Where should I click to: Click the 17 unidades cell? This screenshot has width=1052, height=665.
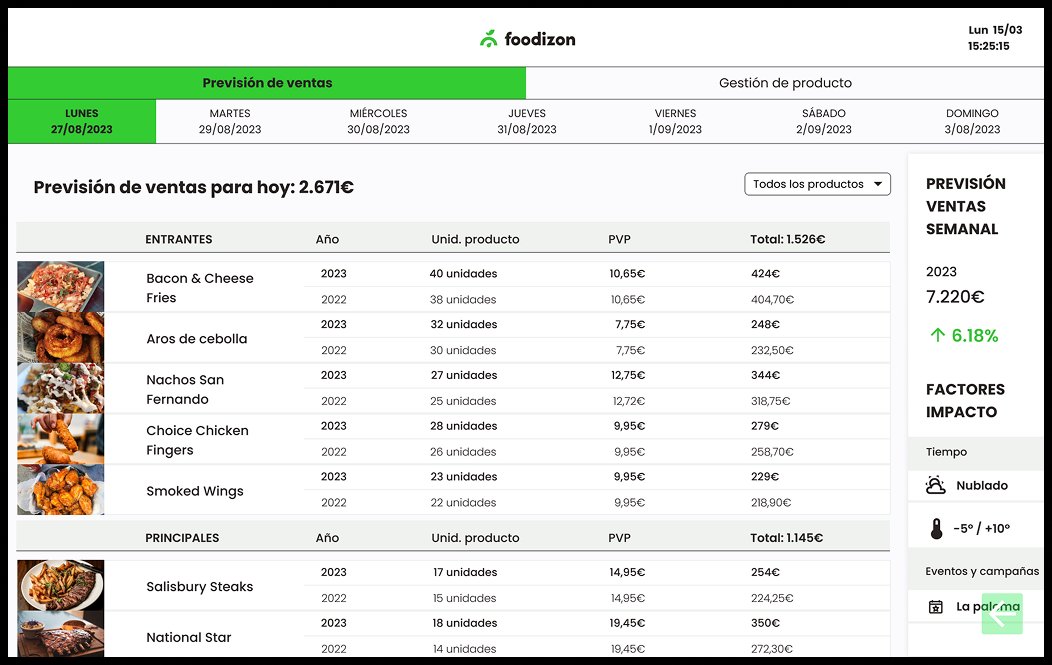click(x=465, y=572)
